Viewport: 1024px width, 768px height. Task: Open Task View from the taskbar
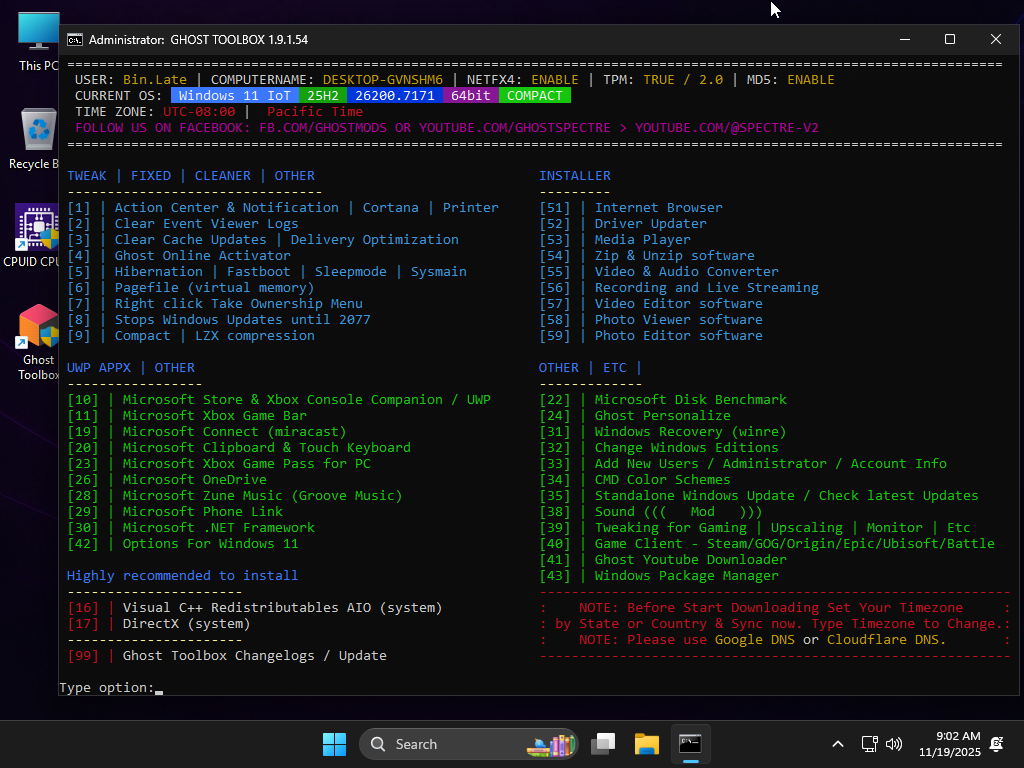(603, 744)
